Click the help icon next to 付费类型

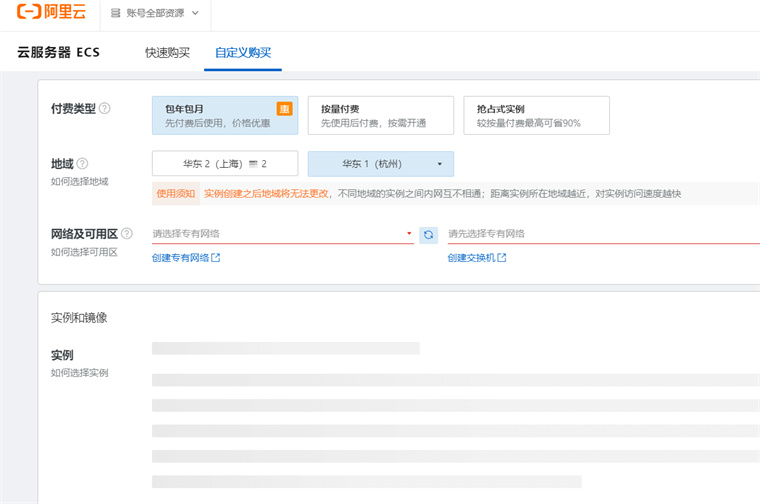(105, 108)
